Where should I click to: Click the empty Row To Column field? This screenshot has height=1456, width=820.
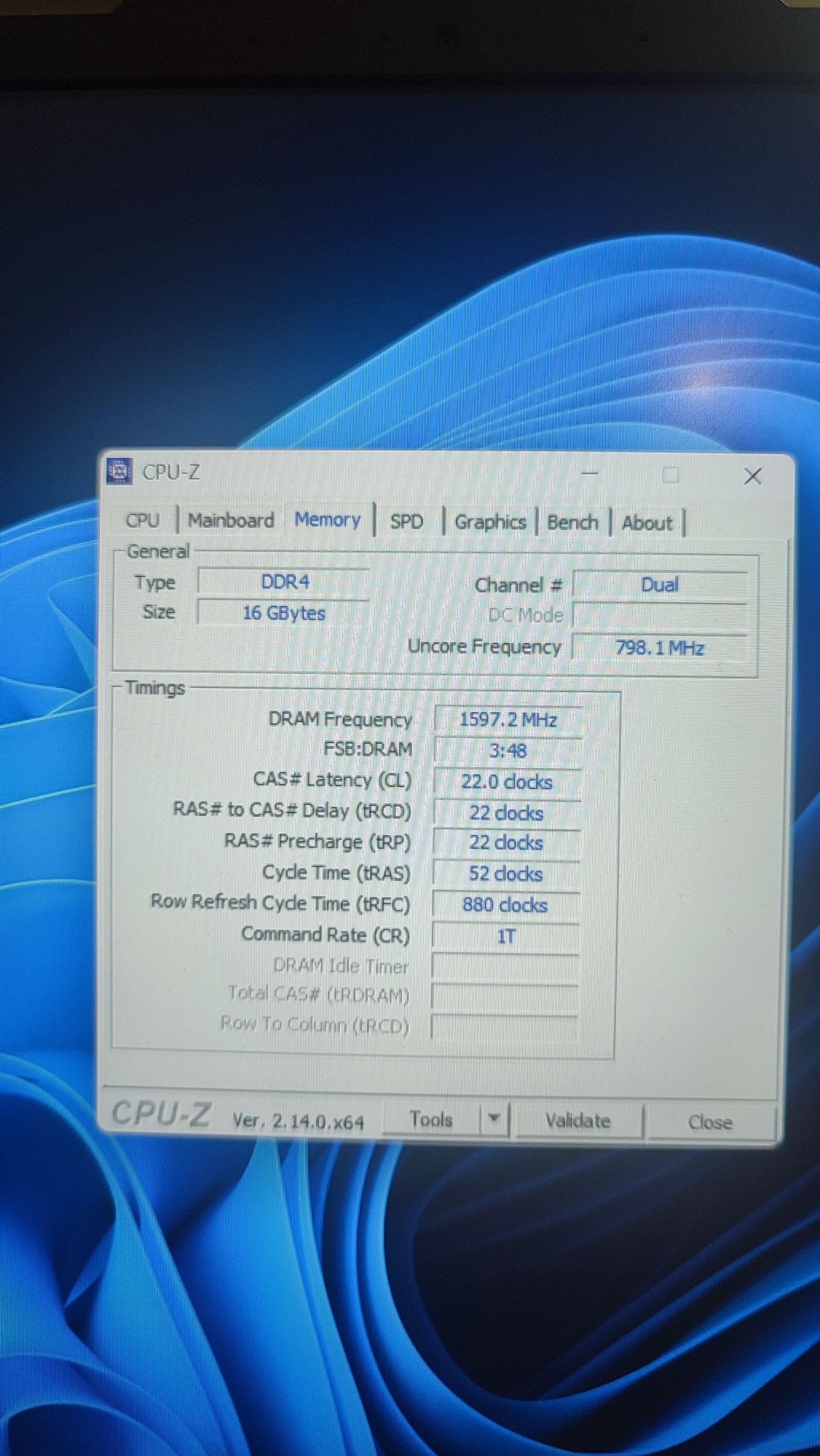pos(505,1026)
